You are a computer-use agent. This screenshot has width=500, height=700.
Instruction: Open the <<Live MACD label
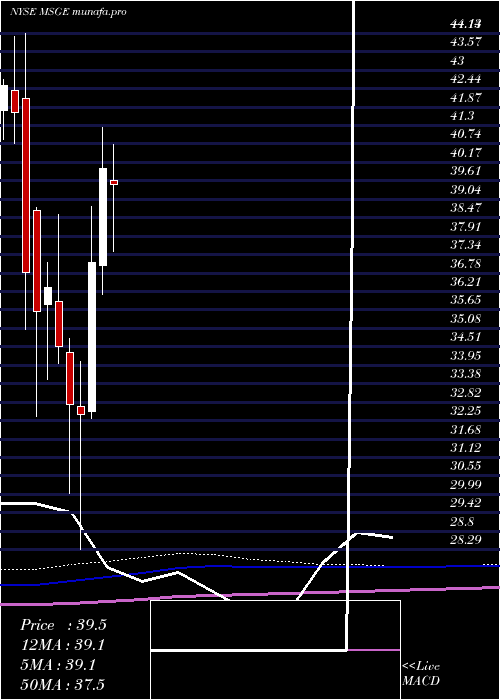(421, 674)
